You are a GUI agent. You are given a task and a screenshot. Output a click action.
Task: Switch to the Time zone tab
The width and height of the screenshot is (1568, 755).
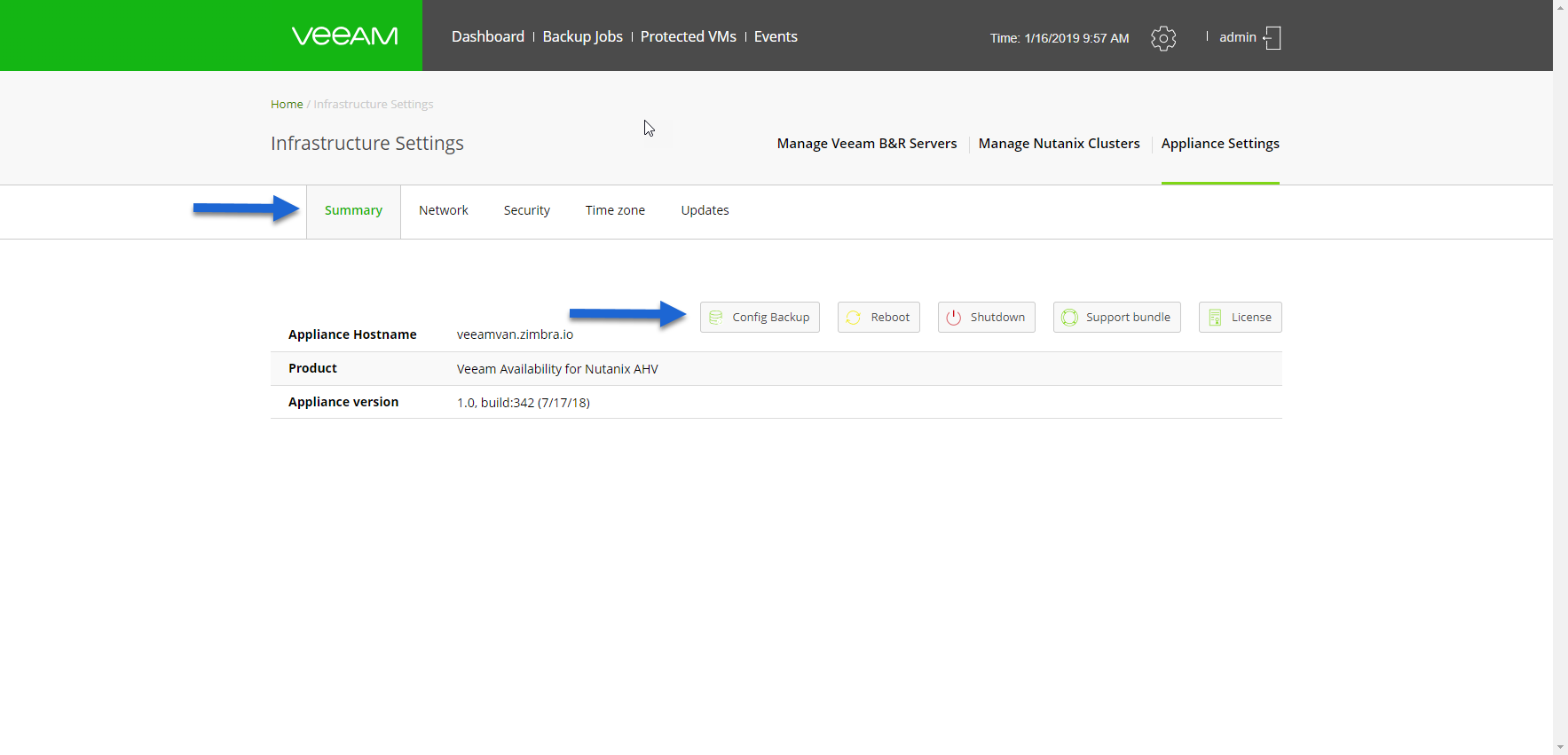coord(615,210)
